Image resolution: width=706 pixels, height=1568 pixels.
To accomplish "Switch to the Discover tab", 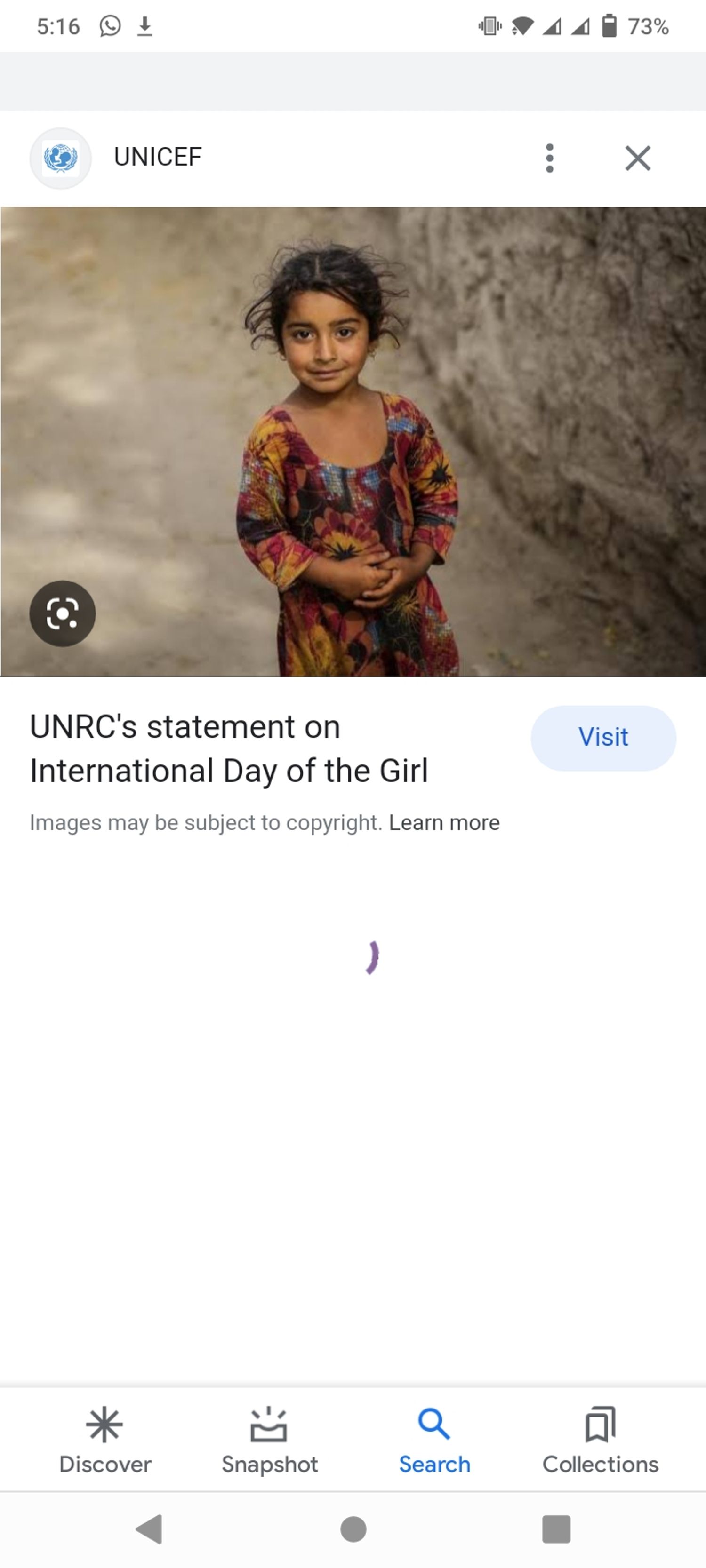I will tap(105, 1440).
